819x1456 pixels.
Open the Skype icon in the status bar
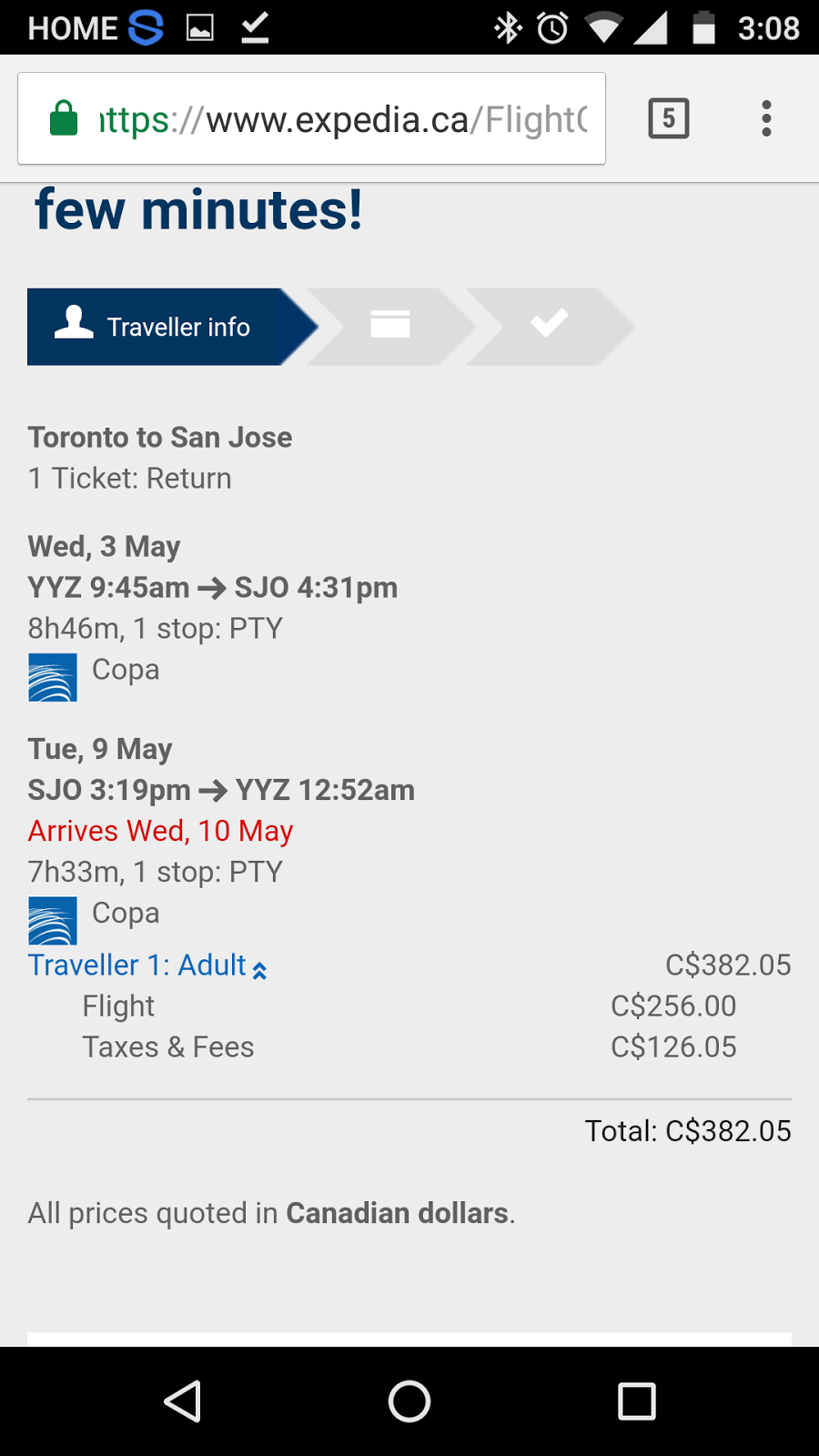tap(146, 26)
